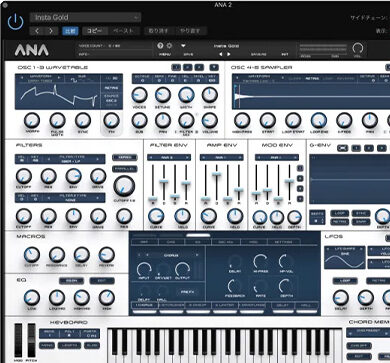The image size is (390, 363).
Task: Click next arrow on Amp Env preset selector
Action: point(240,158)
